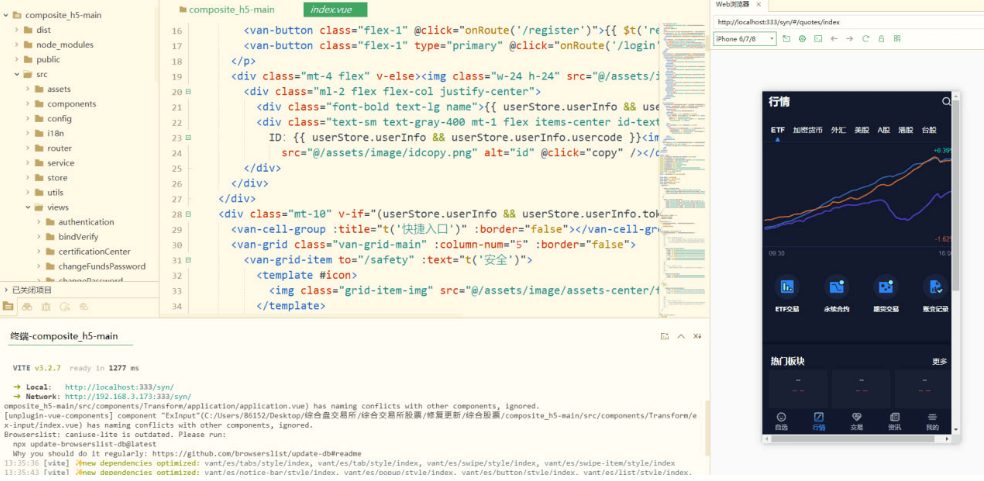
Task: Click the browser forward arrow icon
Action: click(x=850, y=39)
